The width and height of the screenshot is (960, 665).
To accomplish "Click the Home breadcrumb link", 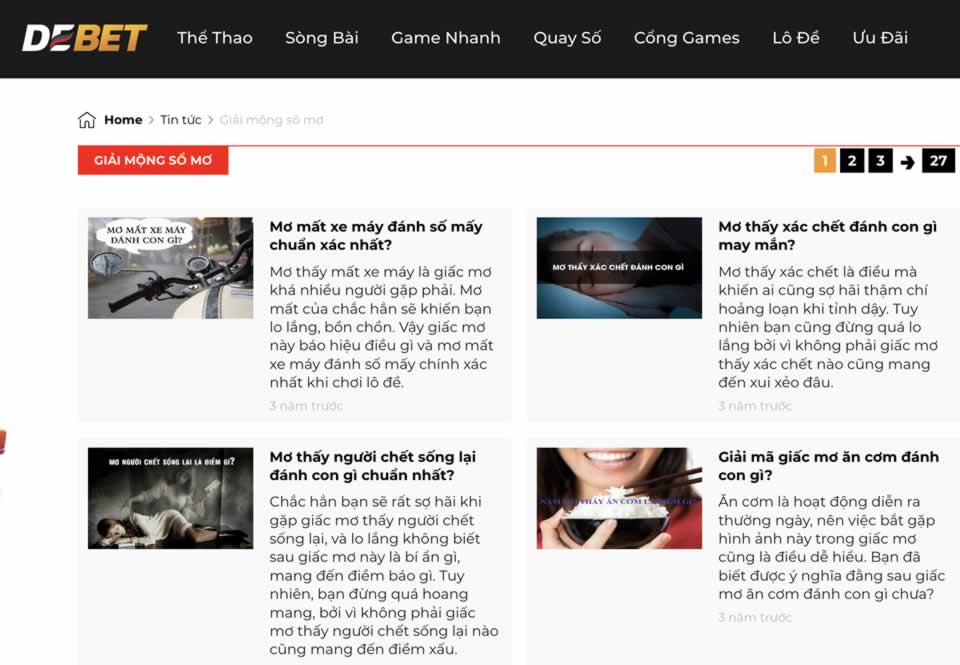I will point(123,119).
